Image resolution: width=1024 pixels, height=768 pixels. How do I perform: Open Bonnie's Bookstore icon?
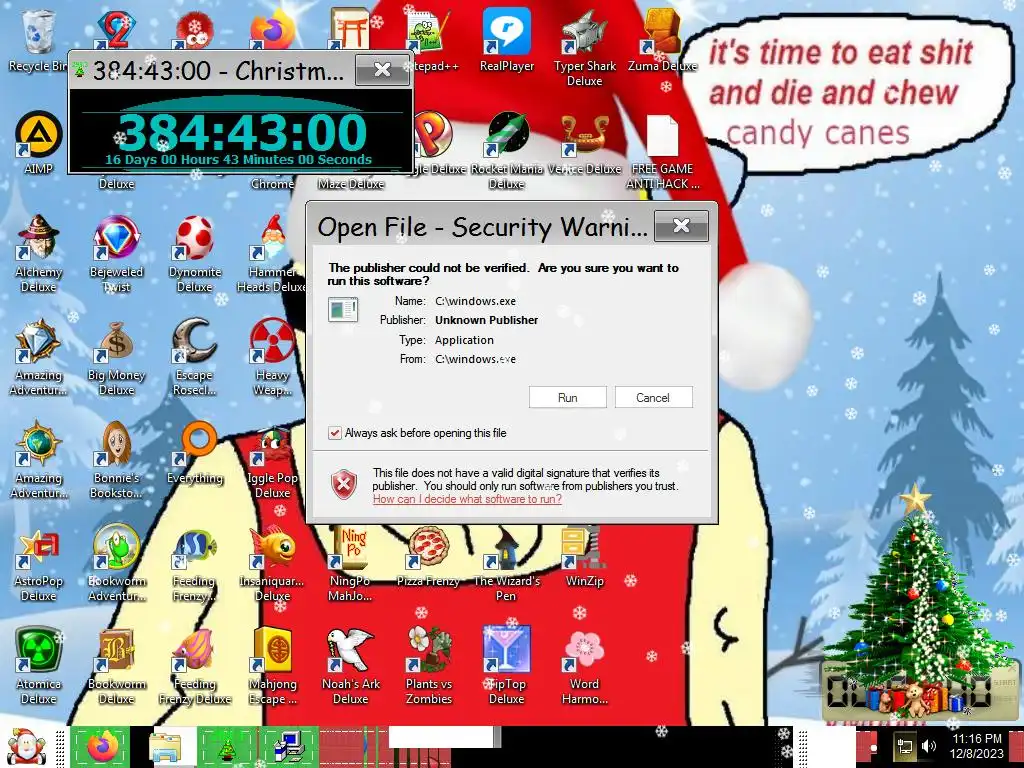point(116,460)
